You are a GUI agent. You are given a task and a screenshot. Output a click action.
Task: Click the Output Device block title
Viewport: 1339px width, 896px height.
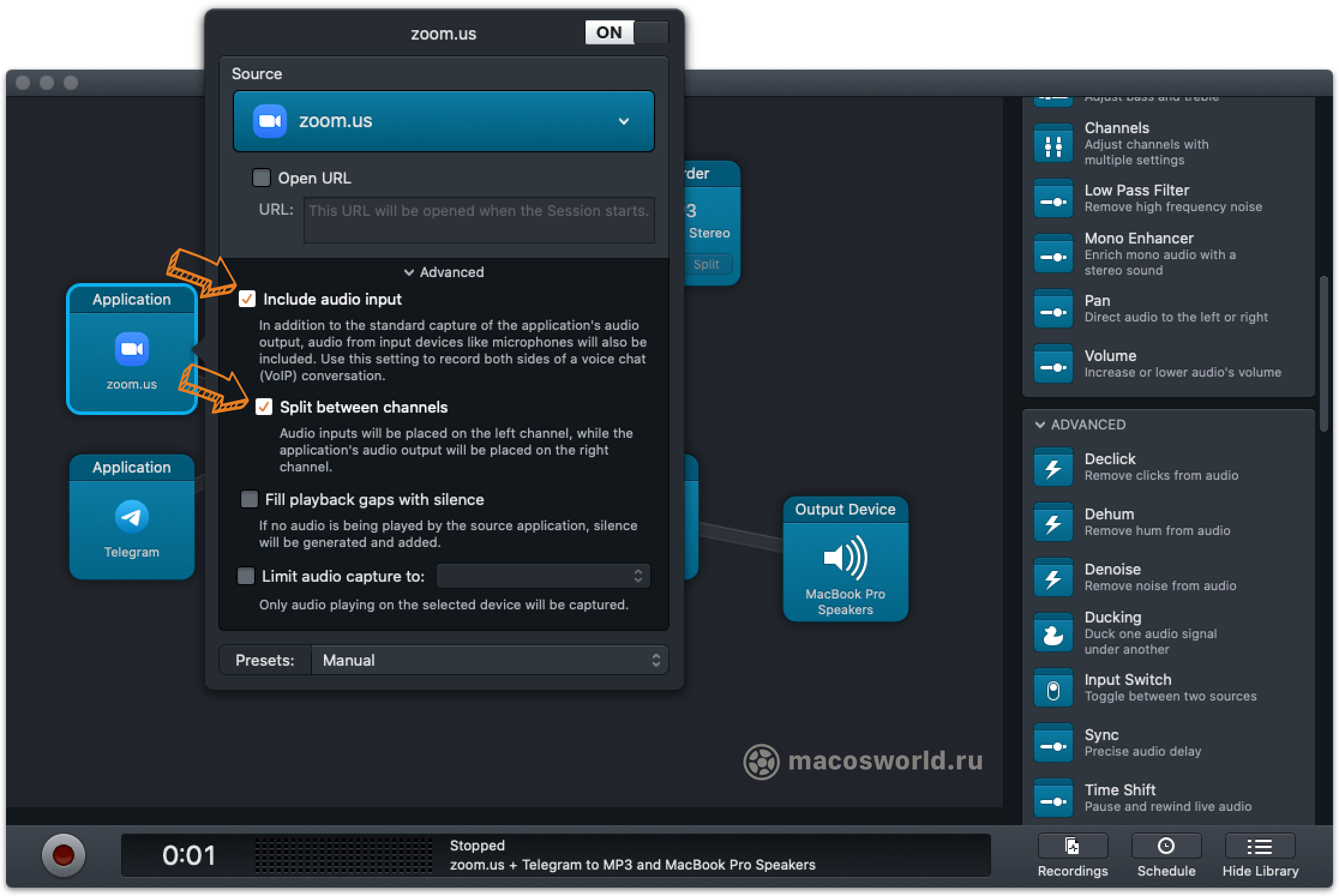[845, 509]
